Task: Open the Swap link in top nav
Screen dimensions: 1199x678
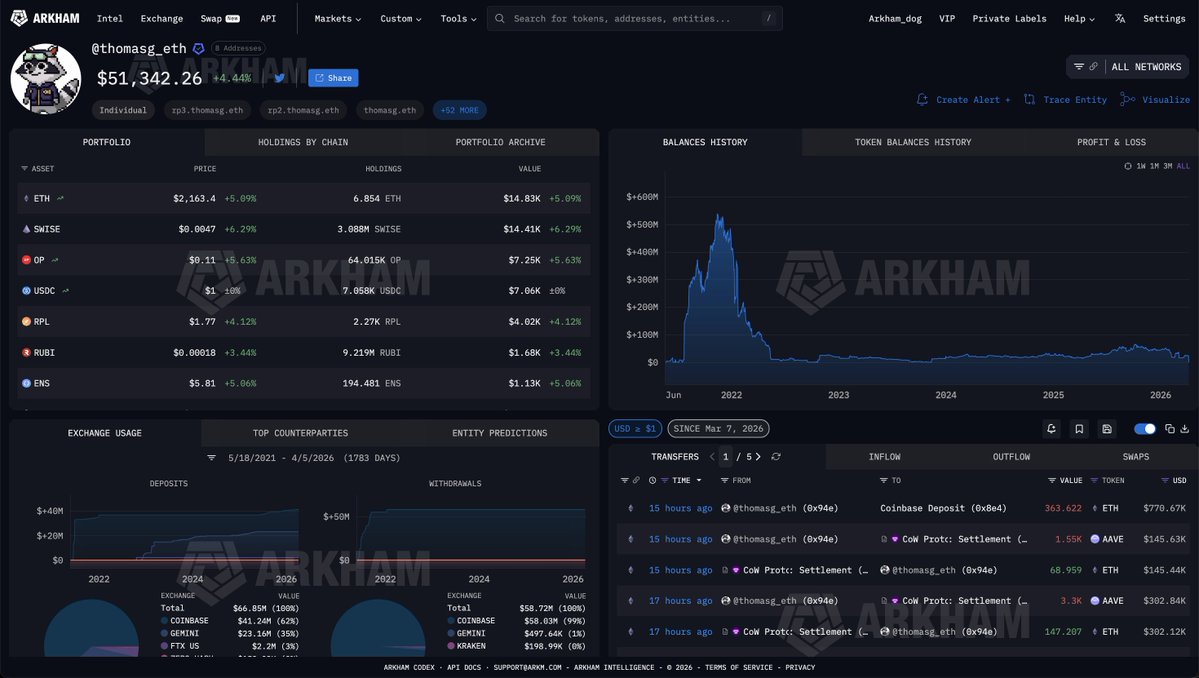Action: pyautogui.click(x=220, y=18)
